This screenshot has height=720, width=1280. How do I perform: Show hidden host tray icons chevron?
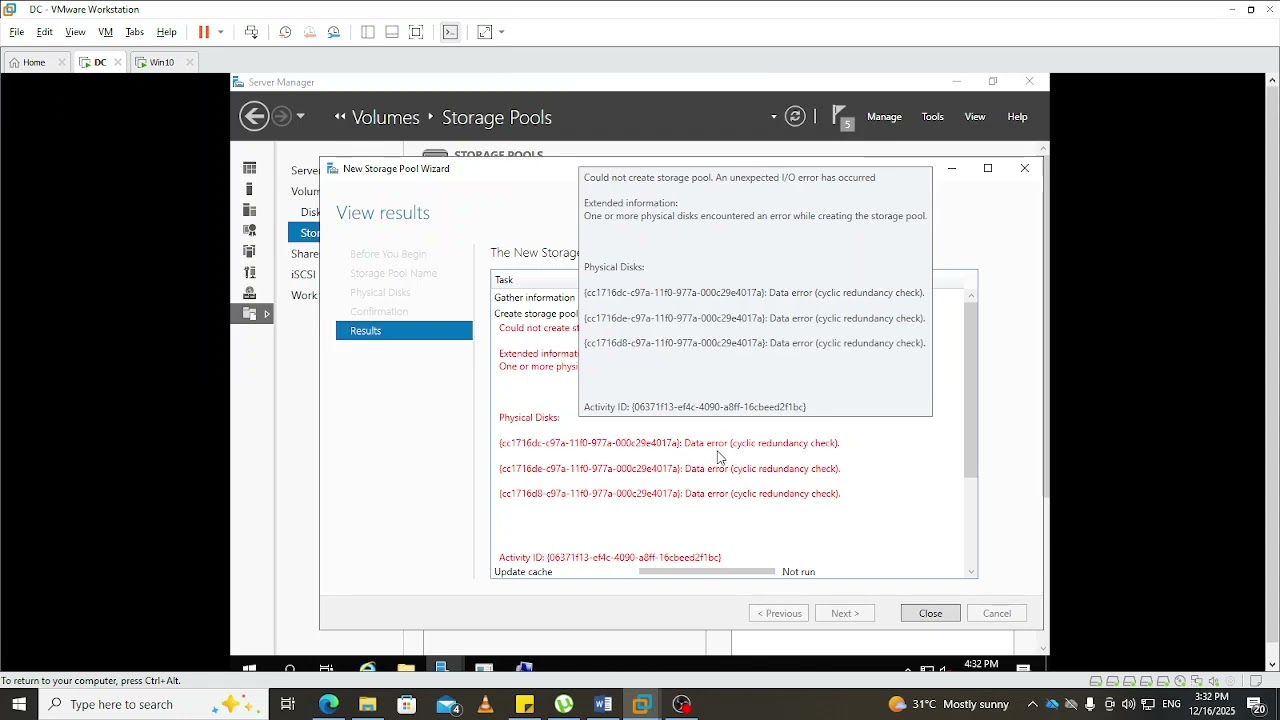(1032, 704)
